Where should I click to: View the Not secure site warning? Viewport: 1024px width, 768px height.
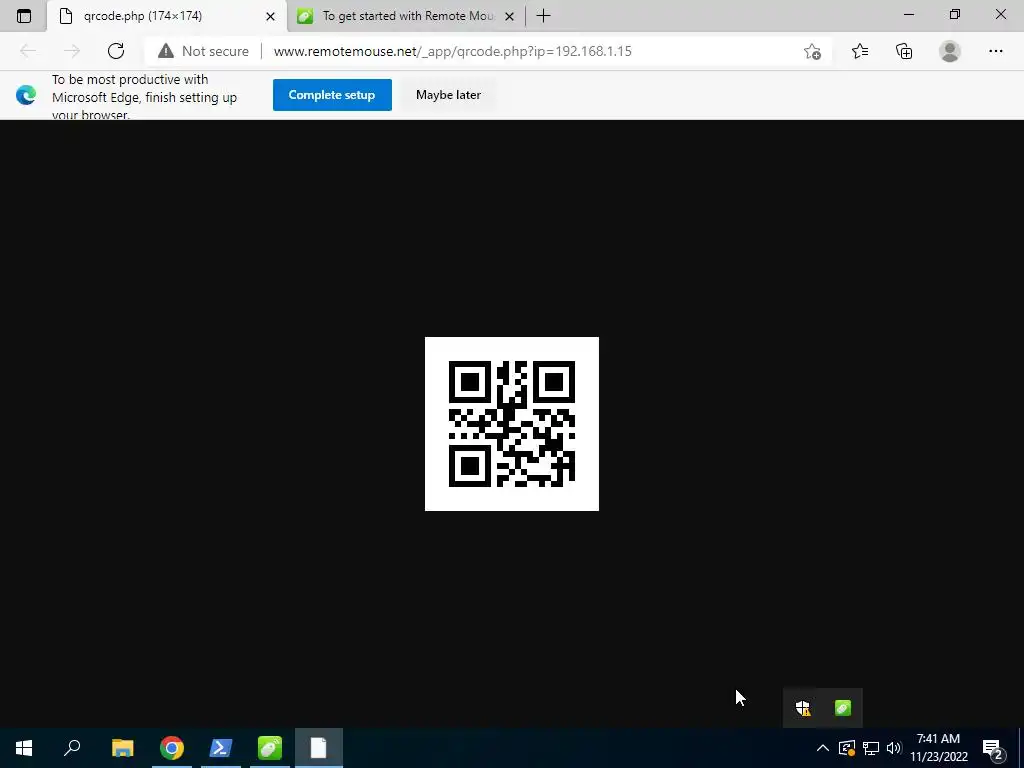coord(204,51)
